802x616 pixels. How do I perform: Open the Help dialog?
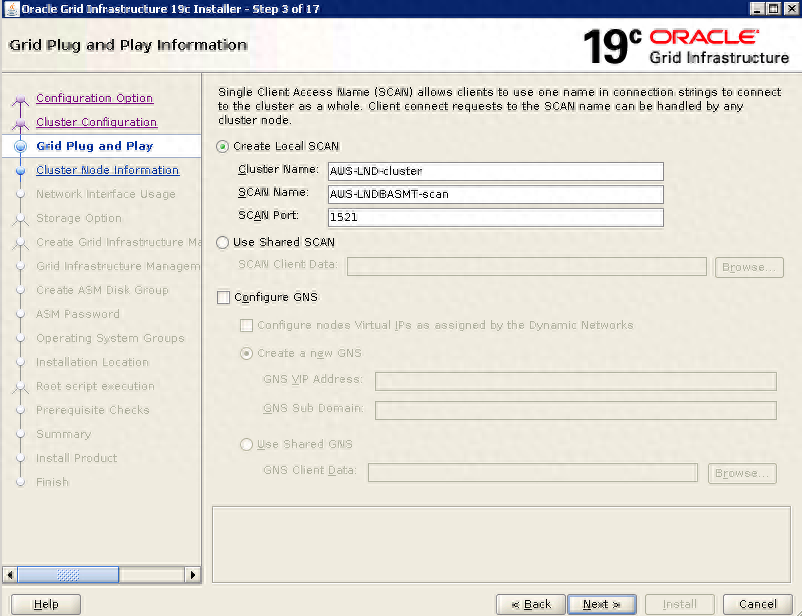[44, 604]
